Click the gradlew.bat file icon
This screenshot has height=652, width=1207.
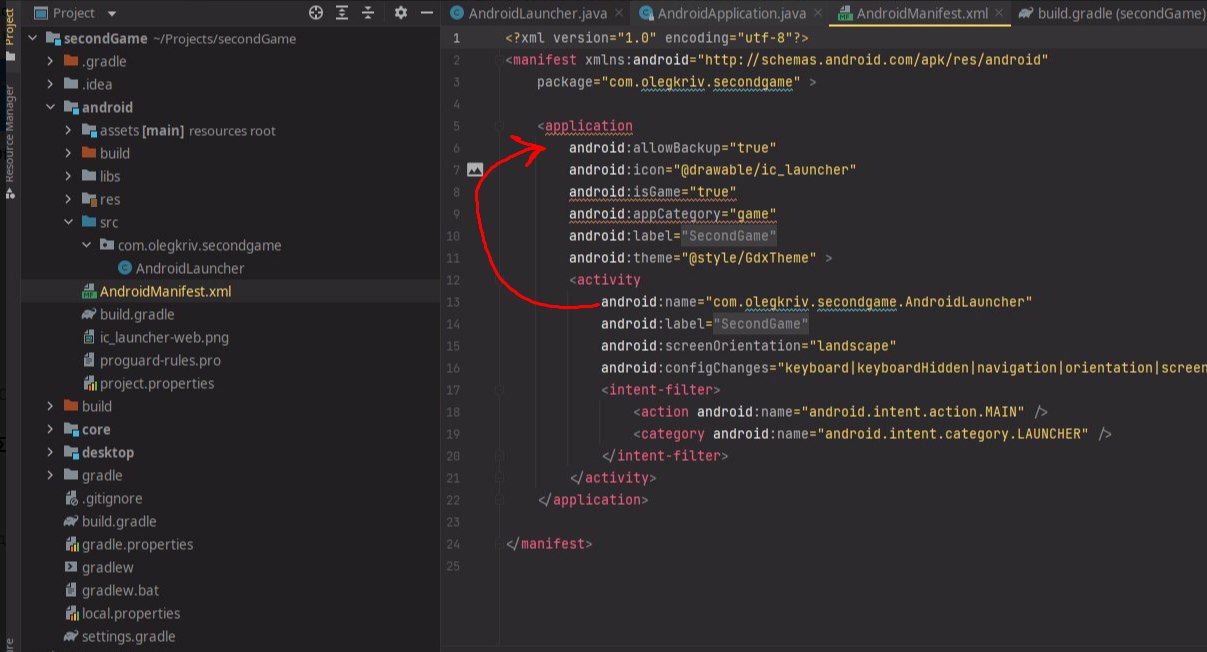tap(71, 590)
